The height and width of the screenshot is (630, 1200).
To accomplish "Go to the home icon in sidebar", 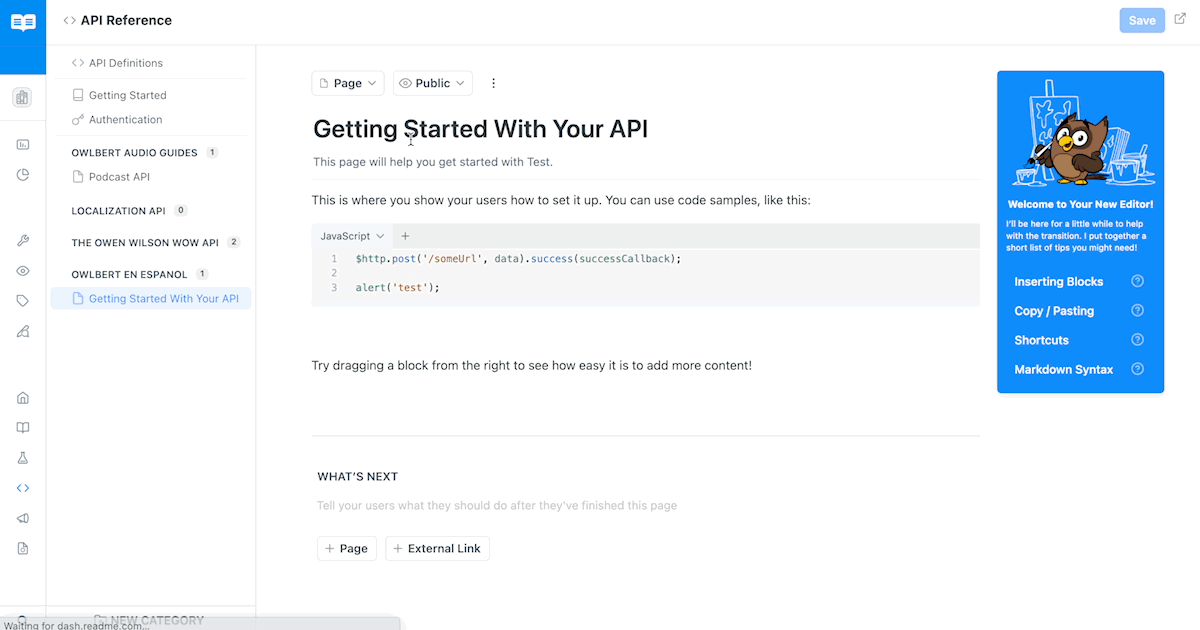I will (23, 398).
